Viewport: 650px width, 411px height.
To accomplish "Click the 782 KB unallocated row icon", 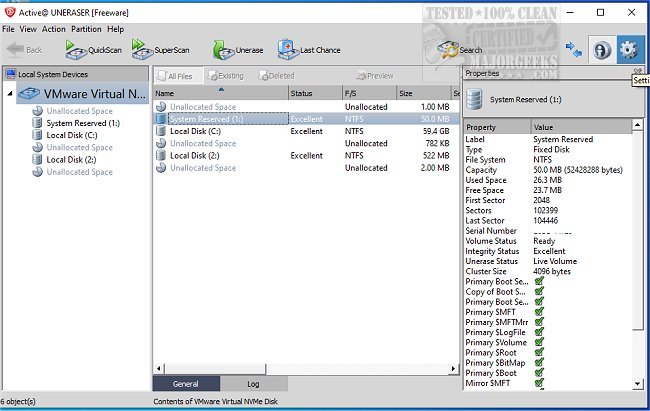I will [161, 143].
